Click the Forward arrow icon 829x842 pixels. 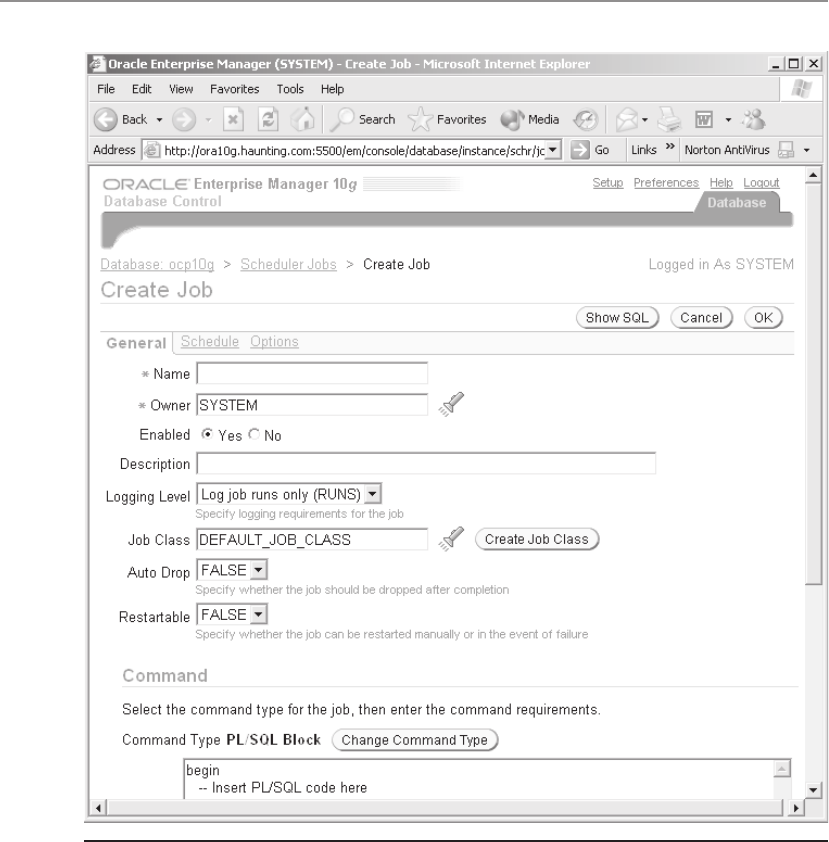[184, 120]
